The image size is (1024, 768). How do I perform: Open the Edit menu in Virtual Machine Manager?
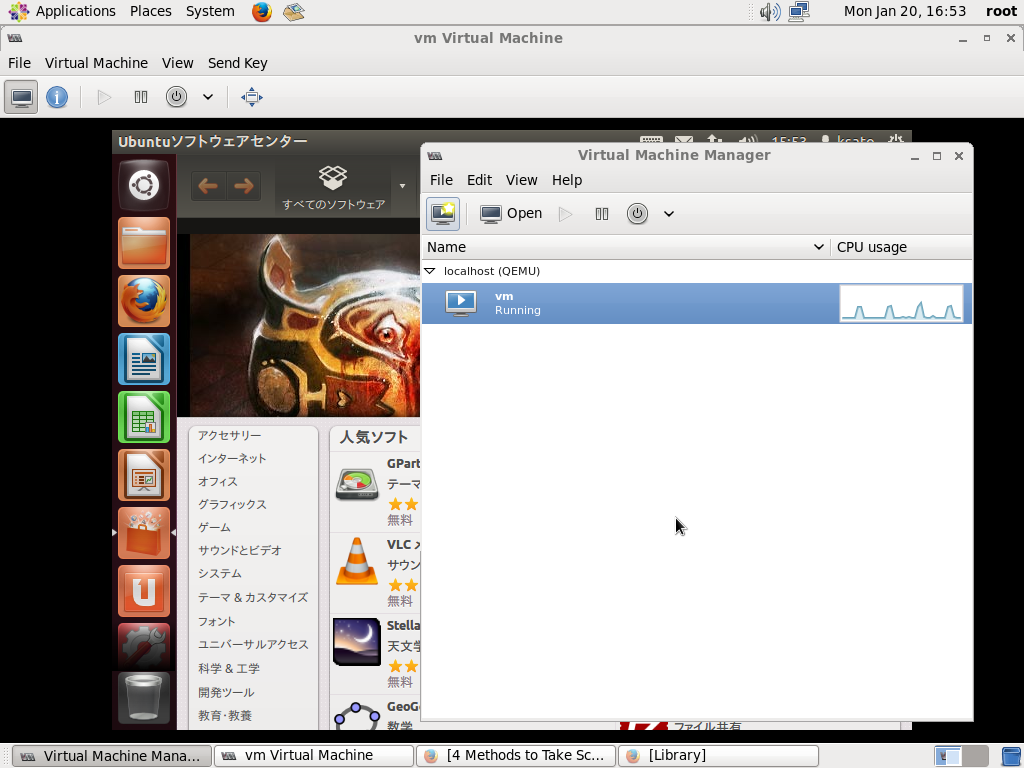(x=479, y=180)
